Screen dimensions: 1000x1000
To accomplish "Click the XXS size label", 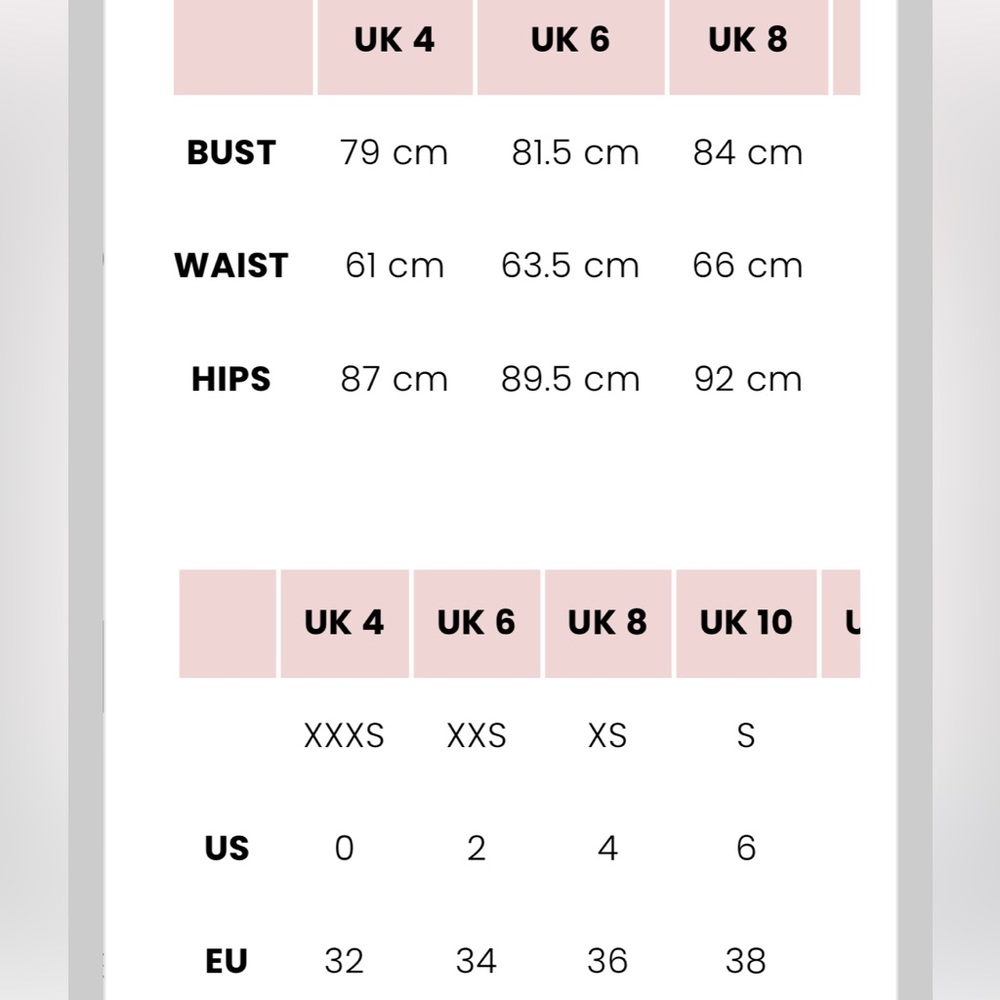I will 476,735.
